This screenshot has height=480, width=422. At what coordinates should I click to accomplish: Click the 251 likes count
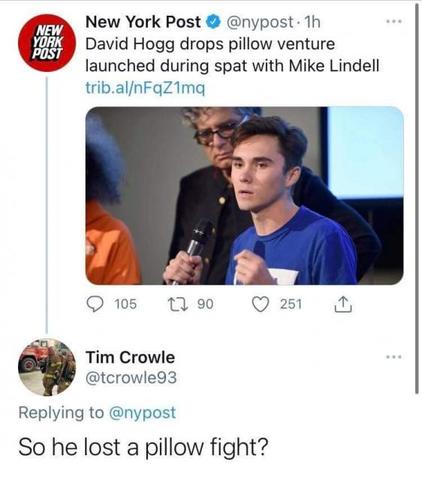[x=291, y=304]
